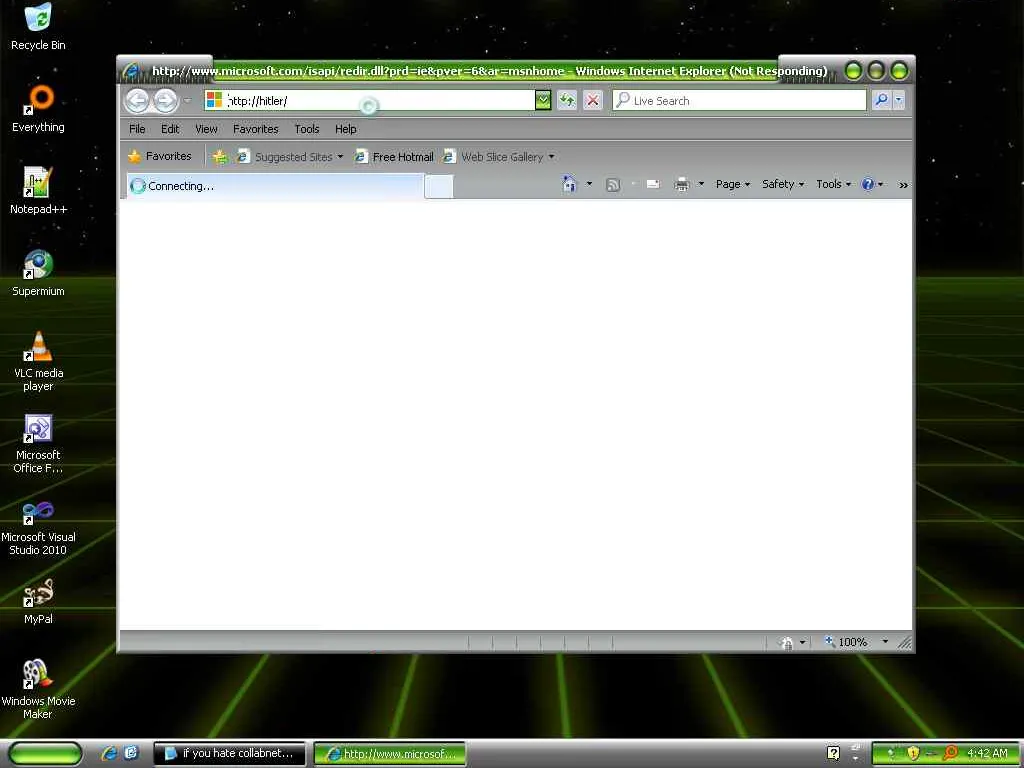
Task: Open the Tools menu in menu bar
Action: (306, 129)
